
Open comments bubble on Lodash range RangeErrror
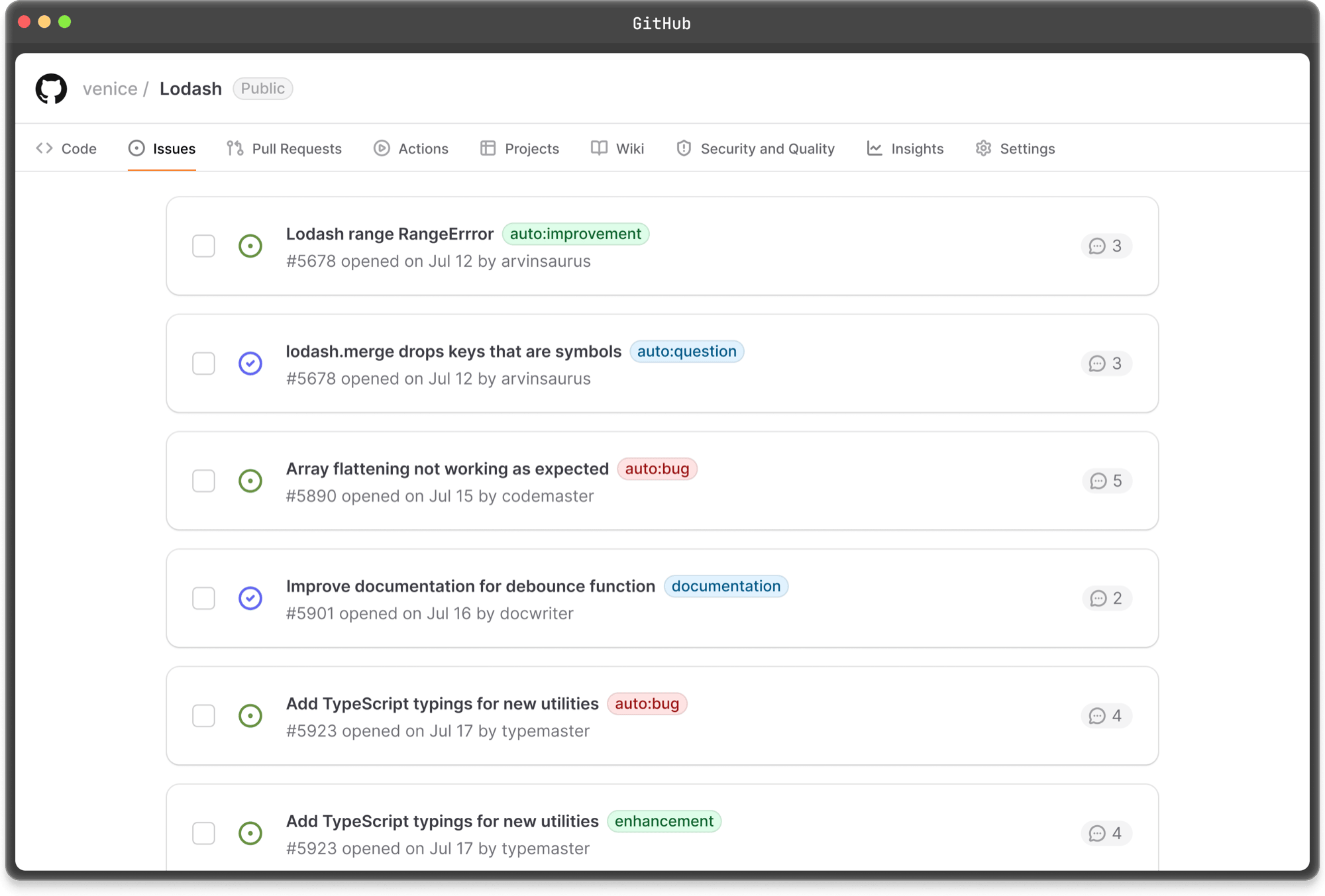[1106, 246]
